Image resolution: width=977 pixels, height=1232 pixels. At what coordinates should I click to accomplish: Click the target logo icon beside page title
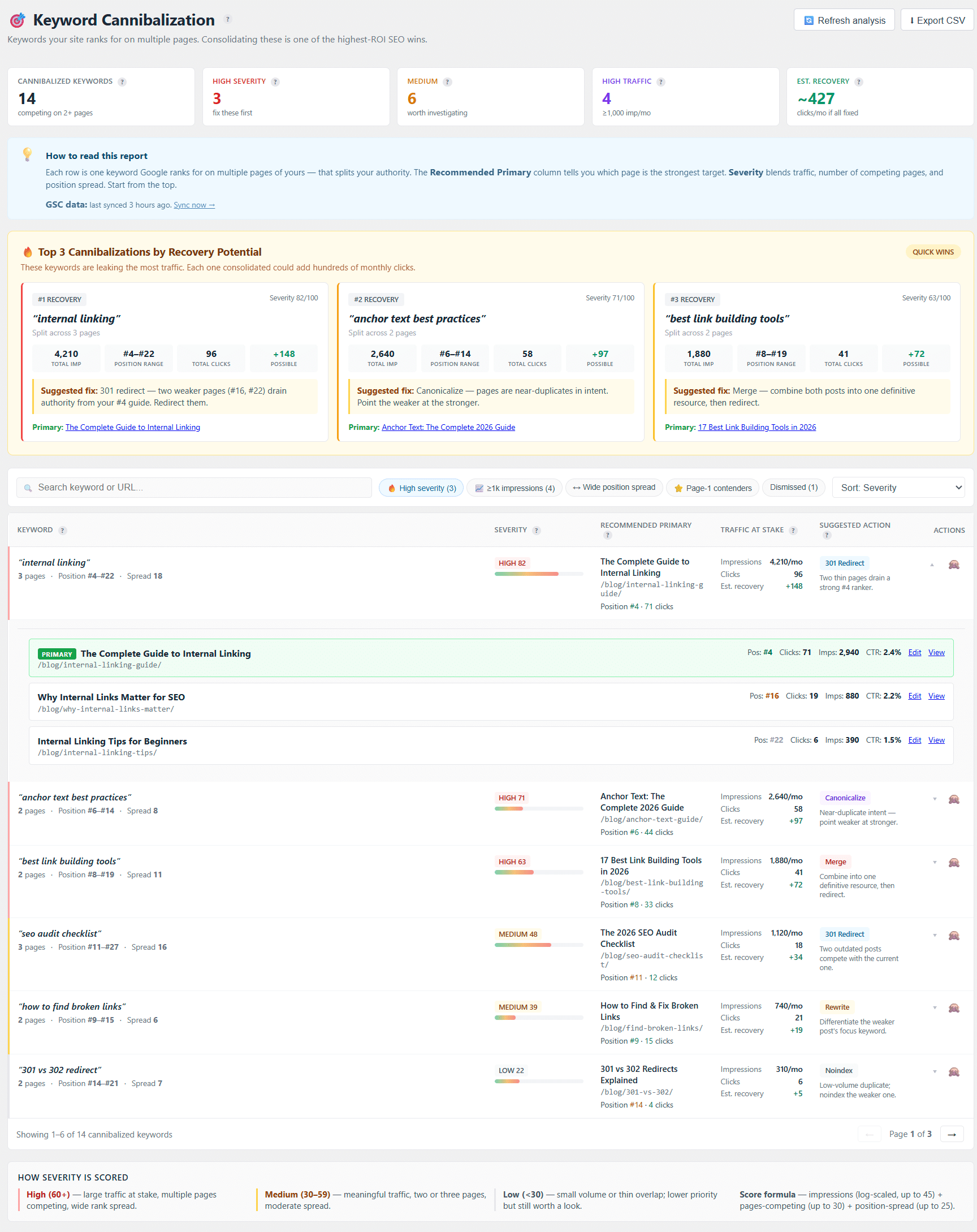(18, 20)
